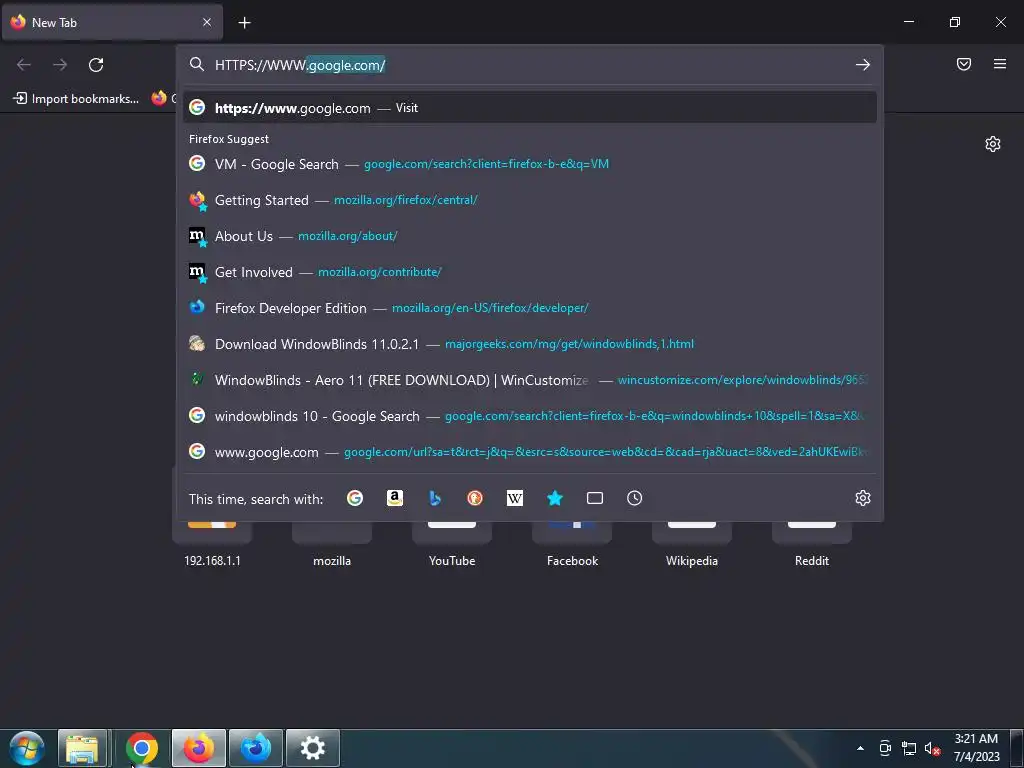The width and height of the screenshot is (1024, 768).
Task: Search bookmarks using the star icon
Action: 554,498
